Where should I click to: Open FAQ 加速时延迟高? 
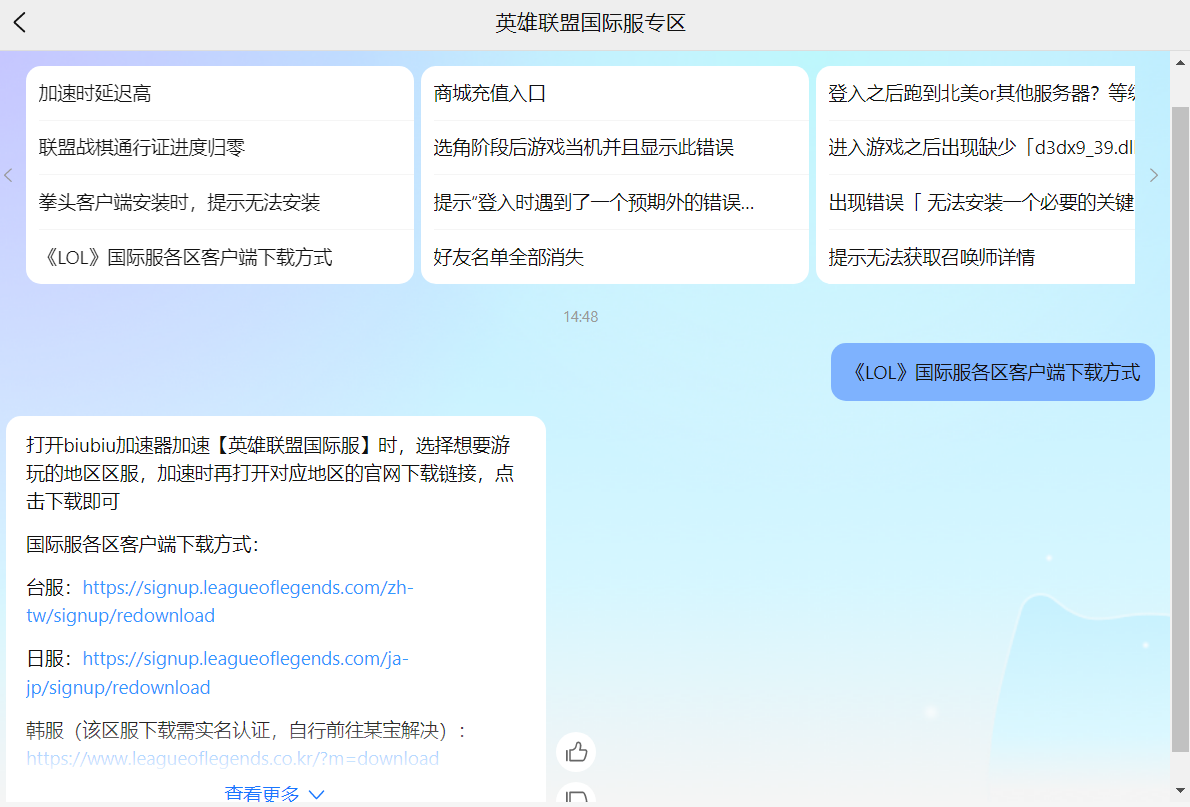click(220, 93)
